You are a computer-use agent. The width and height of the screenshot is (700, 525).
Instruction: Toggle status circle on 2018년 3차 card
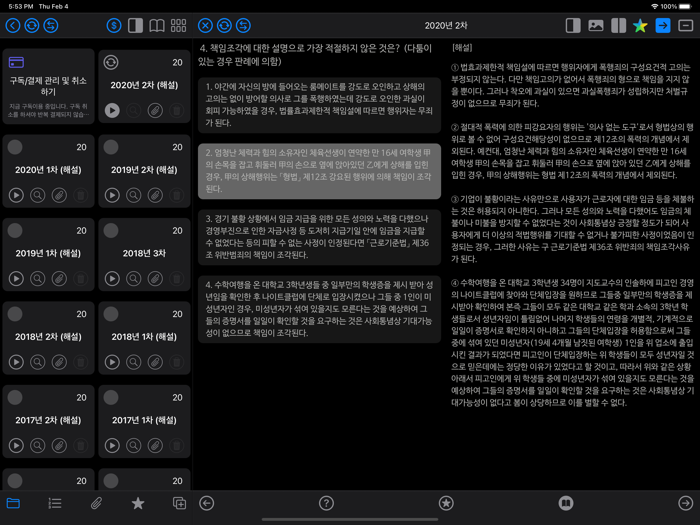(111, 230)
